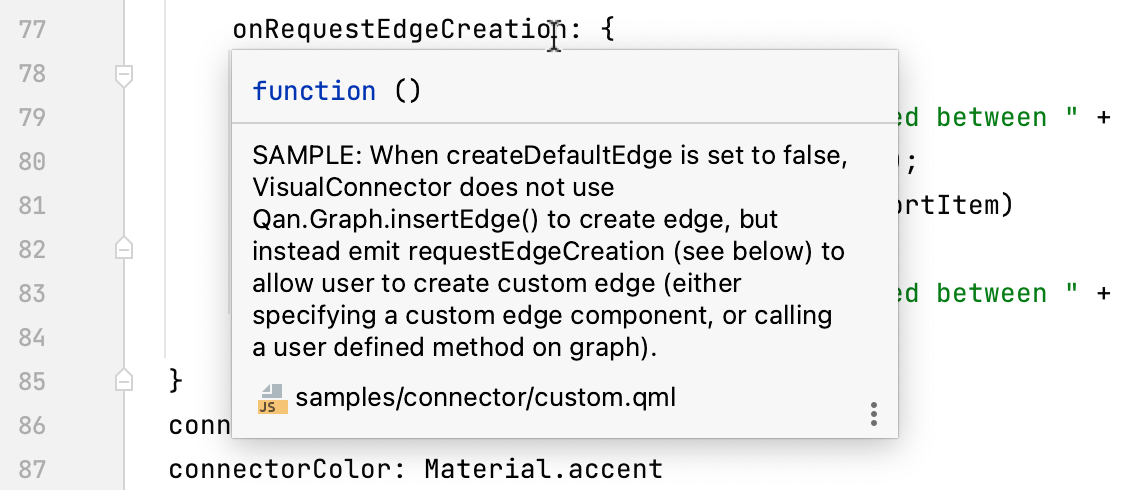The width and height of the screenshot is (1121, 490).
Task: Toggle the fold marker on line 82
Action: click(123, 247)
